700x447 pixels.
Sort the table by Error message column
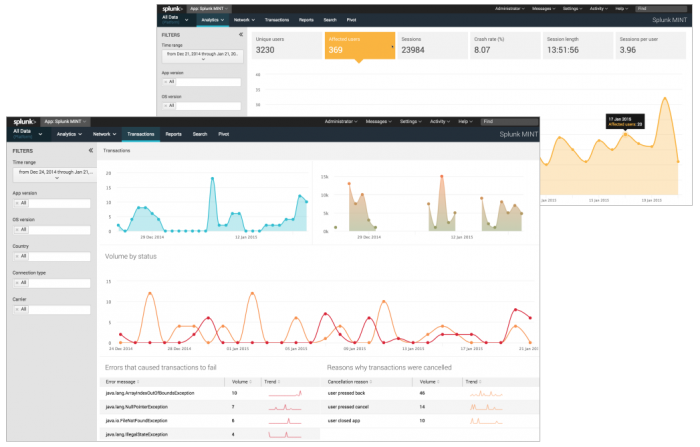(x=122, y=382)
